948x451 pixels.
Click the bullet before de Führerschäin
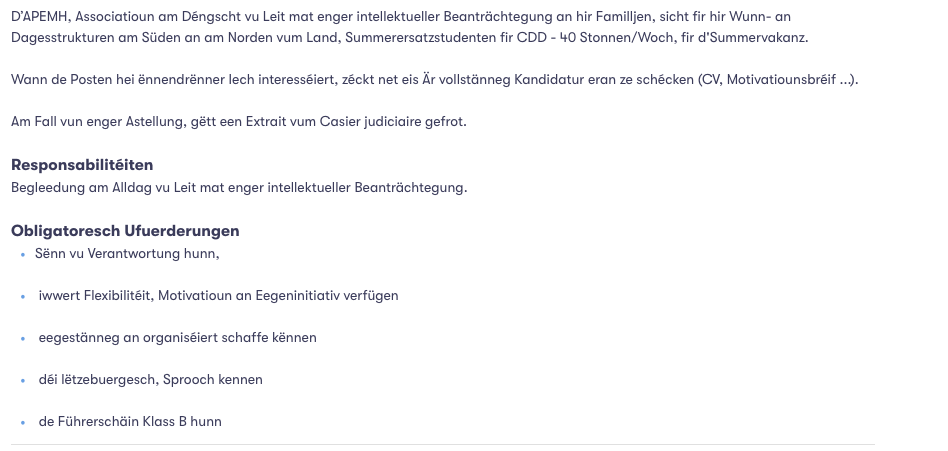point(23,423)
